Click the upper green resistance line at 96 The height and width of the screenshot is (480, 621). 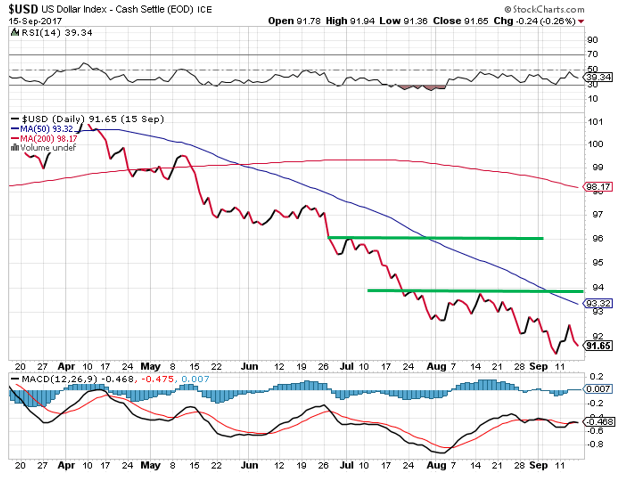(435, 238)
